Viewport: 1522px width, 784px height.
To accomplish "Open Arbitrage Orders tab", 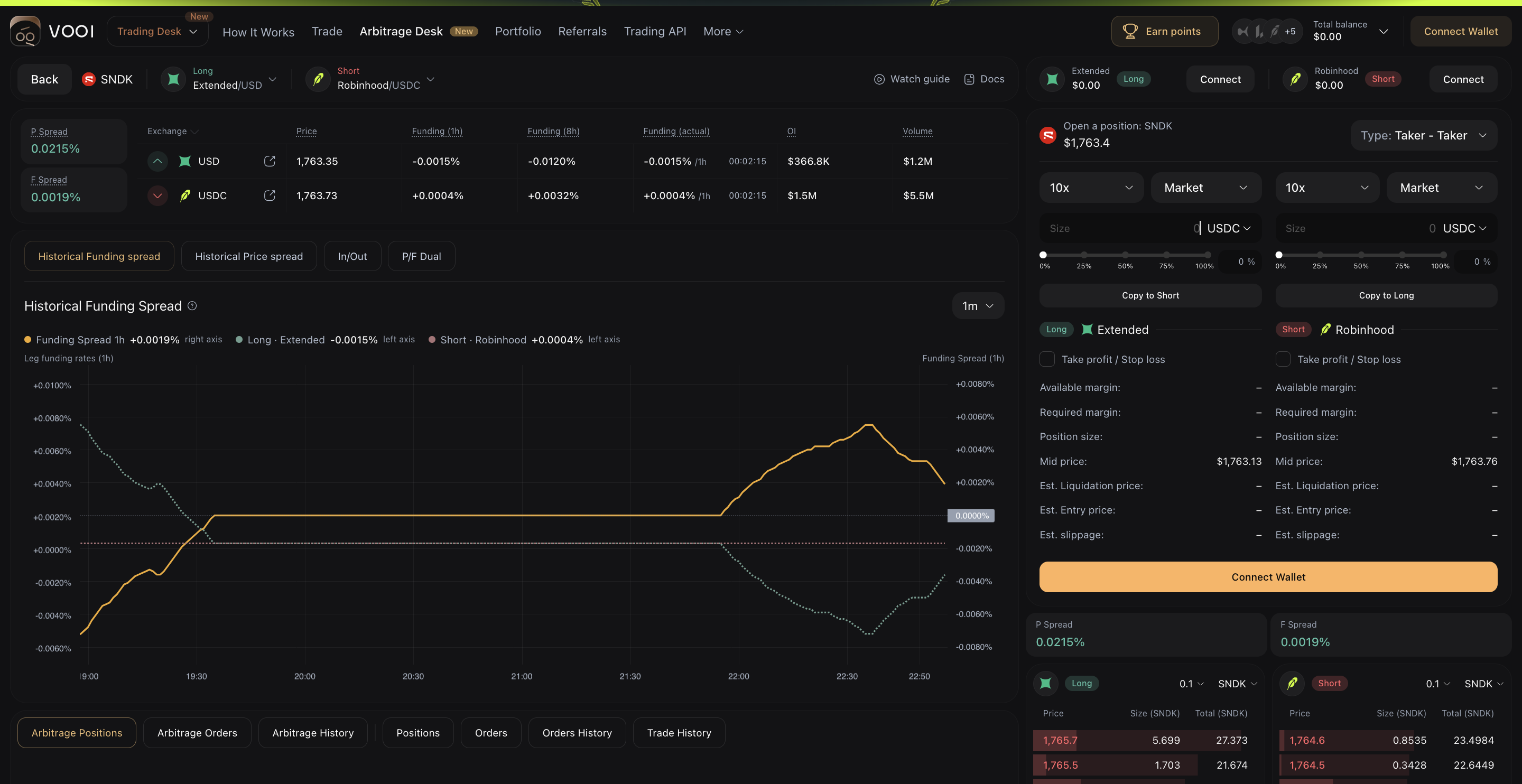I will point(197,733).
